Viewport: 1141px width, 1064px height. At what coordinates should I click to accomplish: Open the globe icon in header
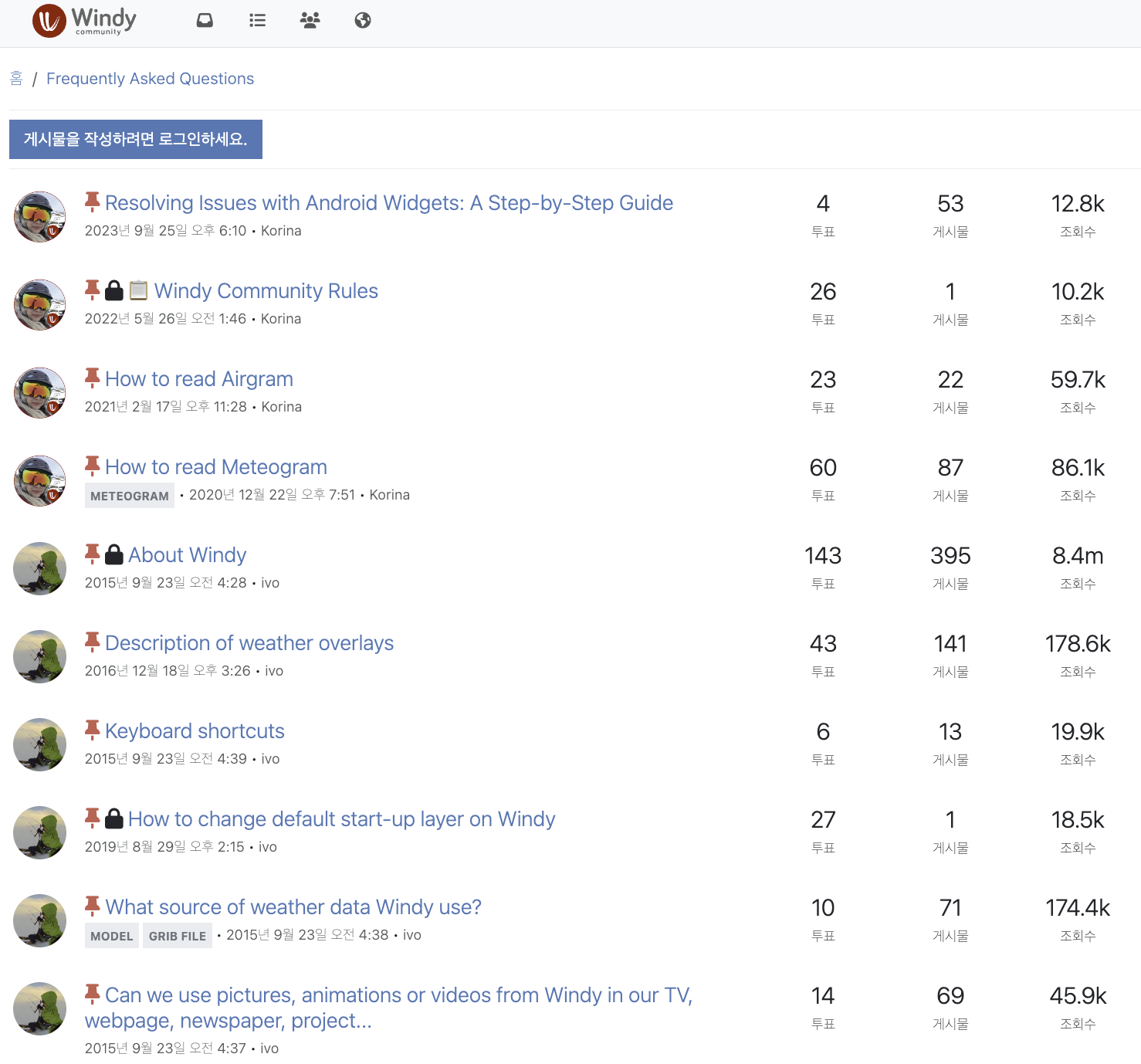[363, 20]
